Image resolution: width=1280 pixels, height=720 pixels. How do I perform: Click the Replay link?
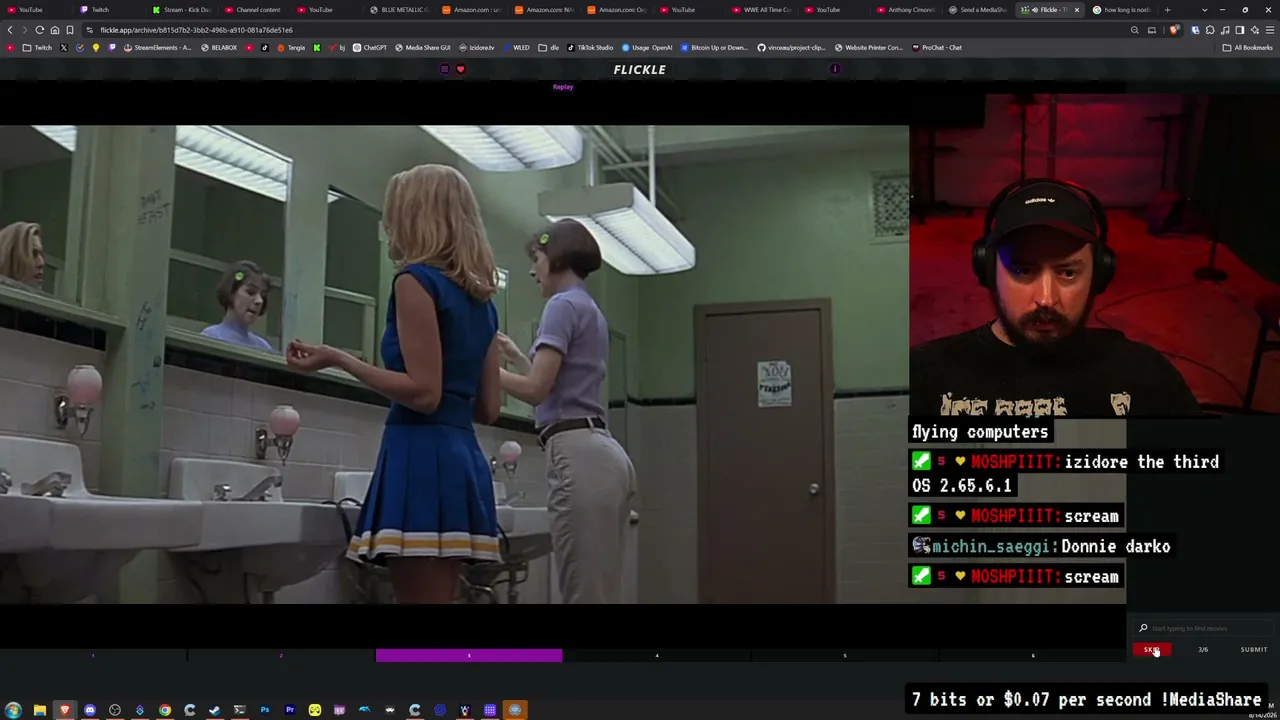[563, 87]
